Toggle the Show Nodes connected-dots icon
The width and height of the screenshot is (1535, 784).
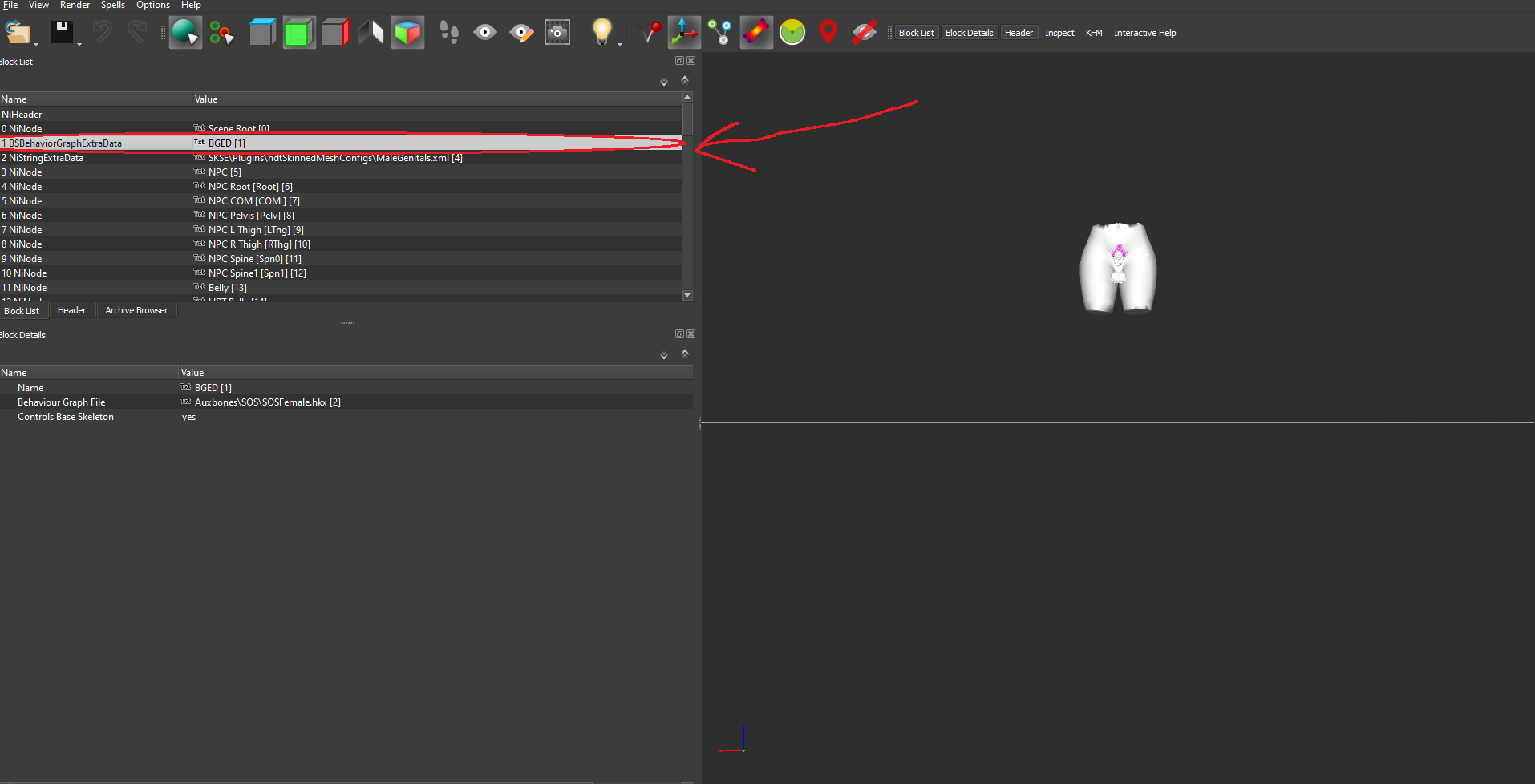click(720, 33)
